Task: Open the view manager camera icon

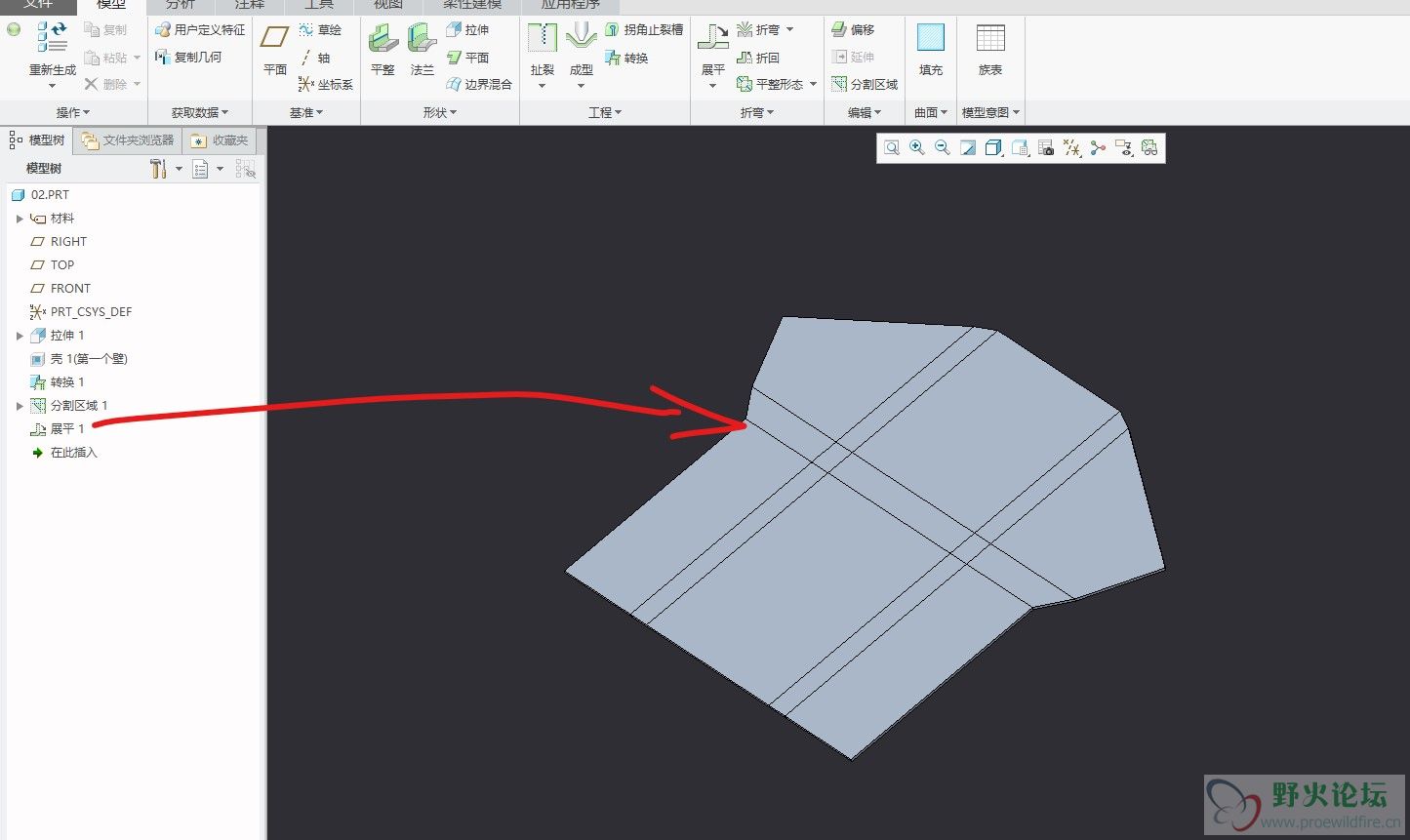Action: click(1046, 148)
